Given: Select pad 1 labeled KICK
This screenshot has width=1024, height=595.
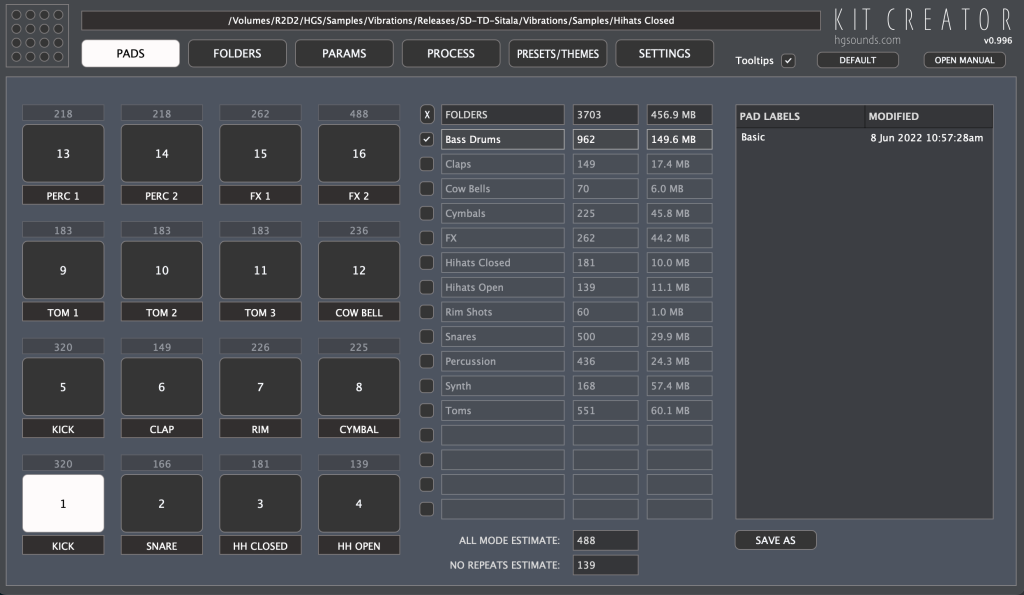Looking at the screenshot, I should pyautogui.click(x=62, y=503).
